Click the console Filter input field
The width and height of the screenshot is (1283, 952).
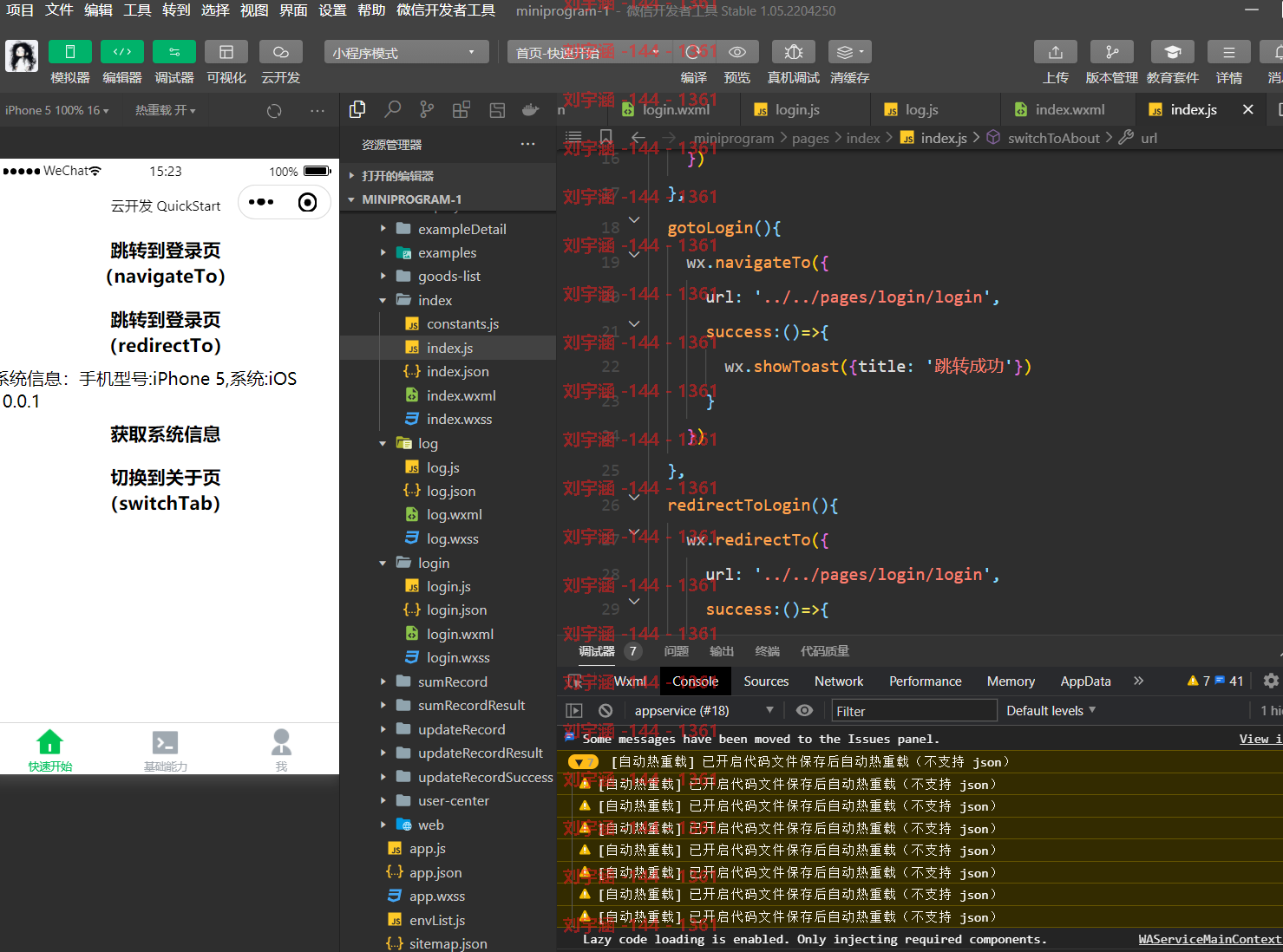point(914,711)
